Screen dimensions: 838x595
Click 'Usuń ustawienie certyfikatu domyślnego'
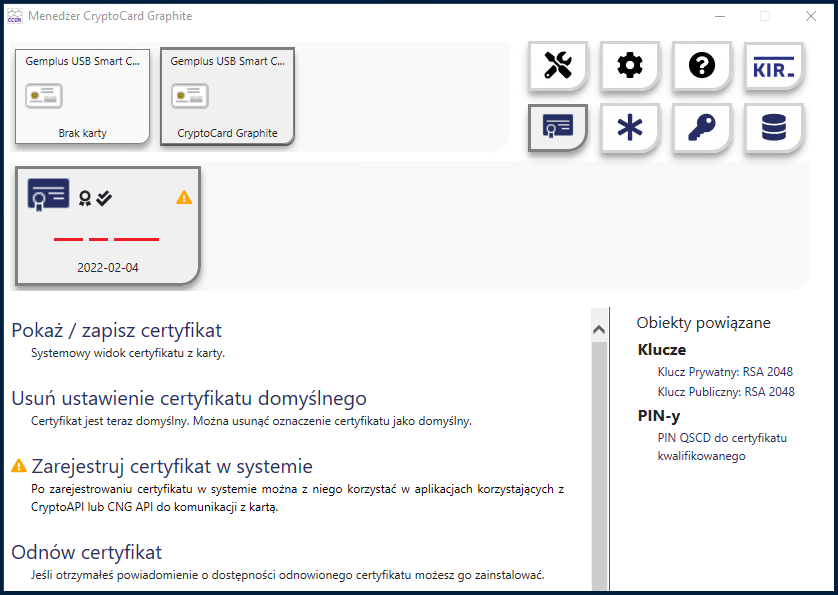pos(189,398)
